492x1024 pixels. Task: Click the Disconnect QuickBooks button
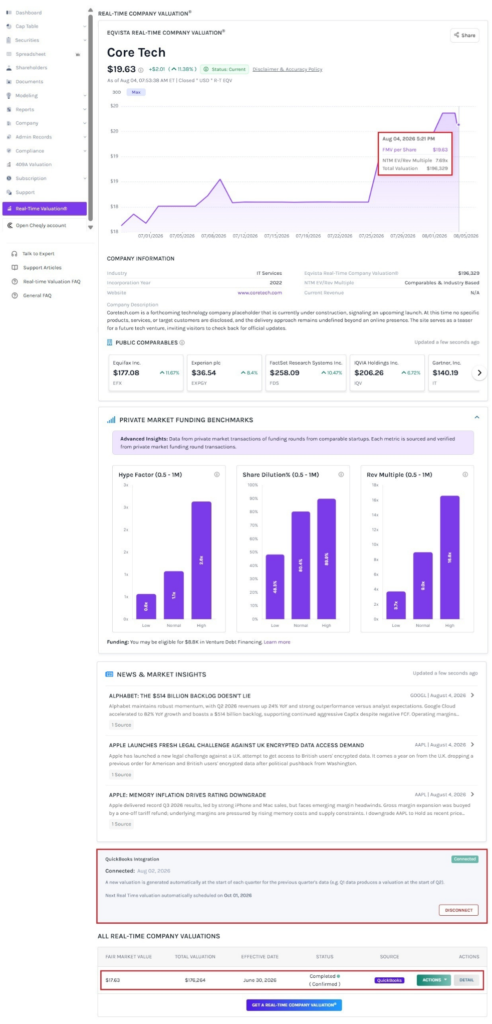point(459,910)
